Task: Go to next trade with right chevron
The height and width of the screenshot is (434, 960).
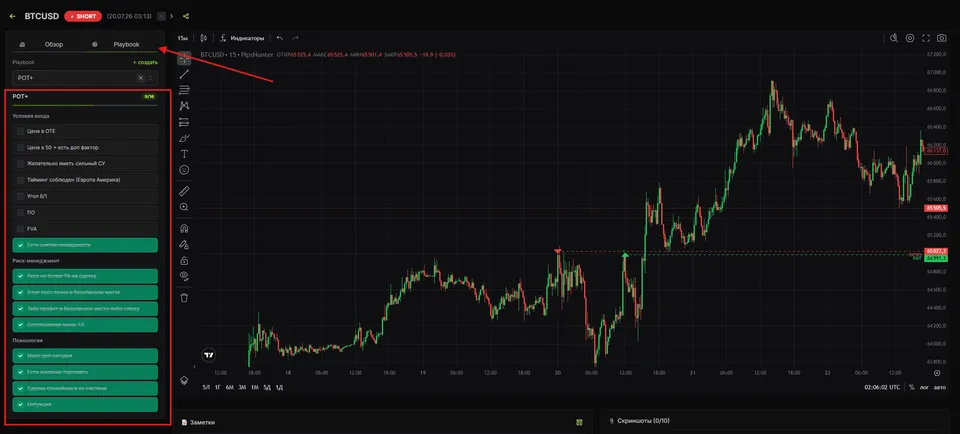Action: click(x=171, y=17)
